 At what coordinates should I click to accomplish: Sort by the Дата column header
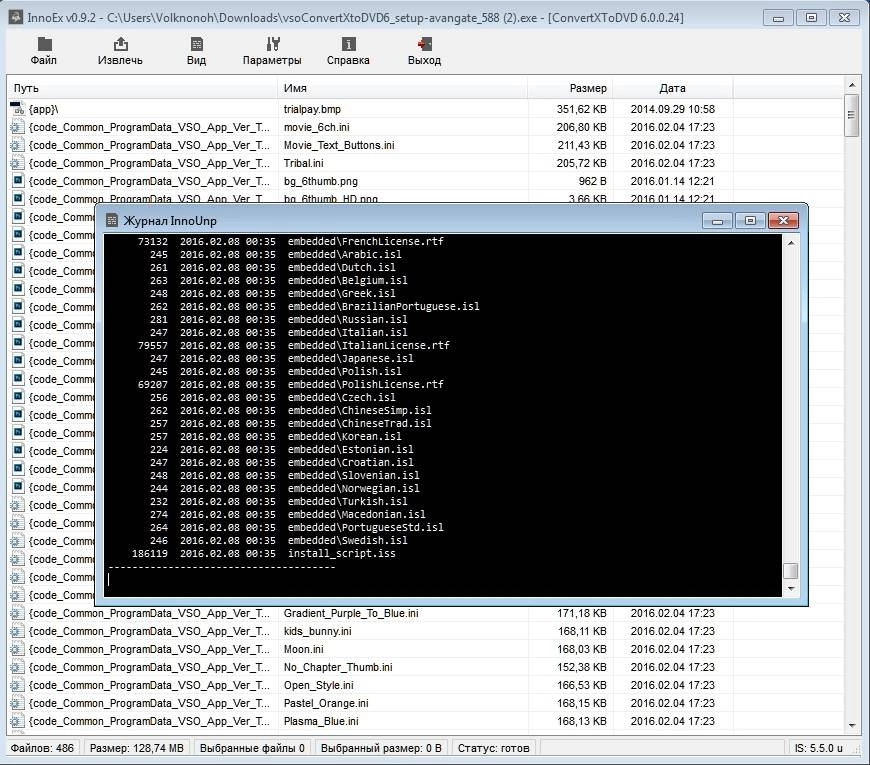tap(672, 88)
